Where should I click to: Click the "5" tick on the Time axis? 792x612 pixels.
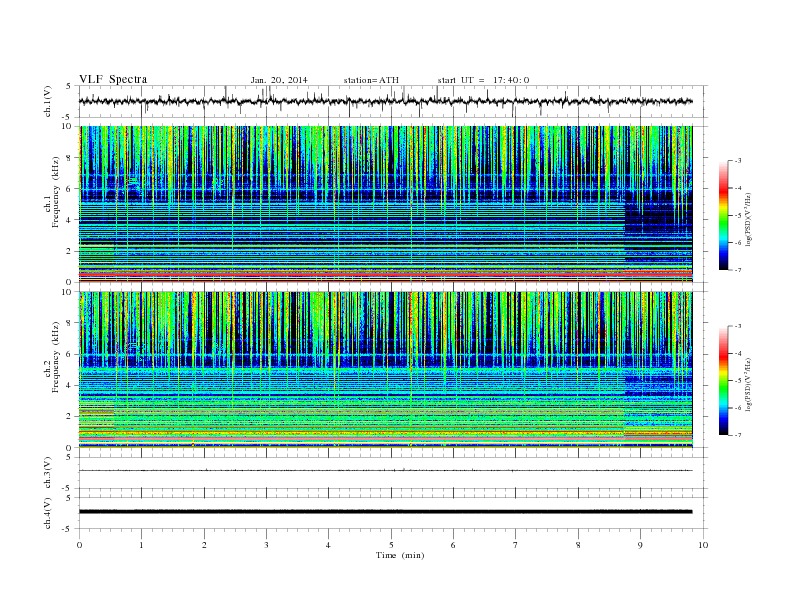tap(391, 545)
